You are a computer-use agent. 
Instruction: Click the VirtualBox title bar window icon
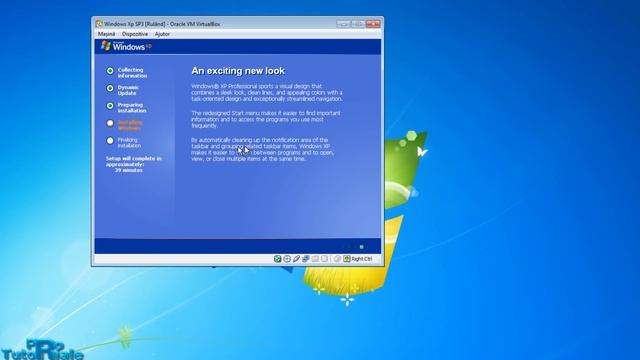(99, 24)
